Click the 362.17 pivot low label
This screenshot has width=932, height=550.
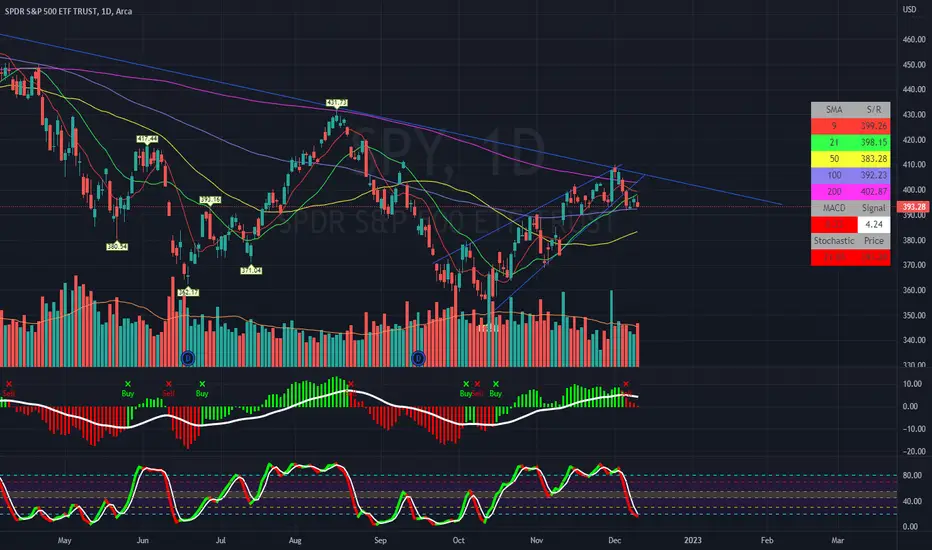pos(188,293)
